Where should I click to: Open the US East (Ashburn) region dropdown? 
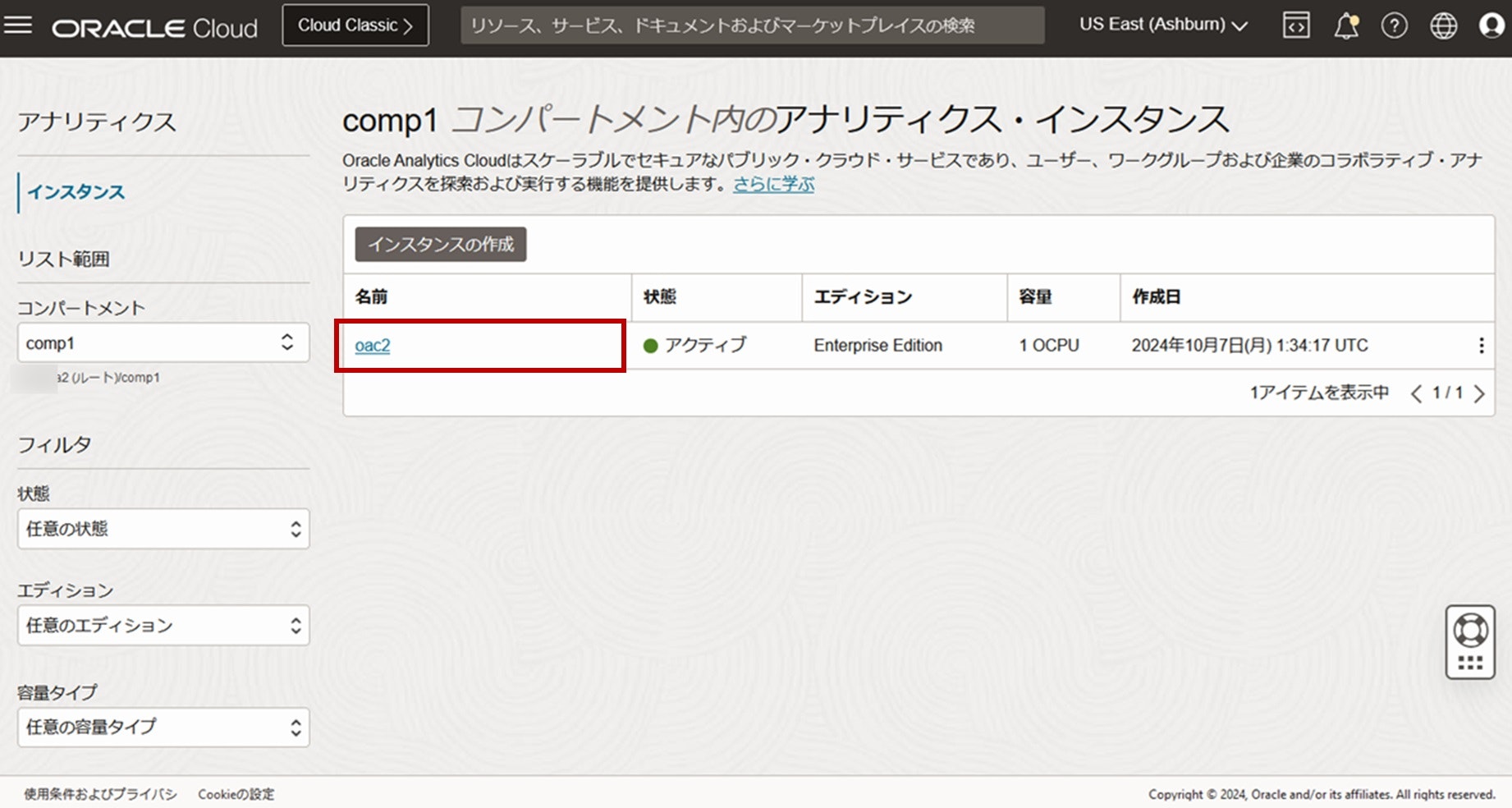point(1163,25)
